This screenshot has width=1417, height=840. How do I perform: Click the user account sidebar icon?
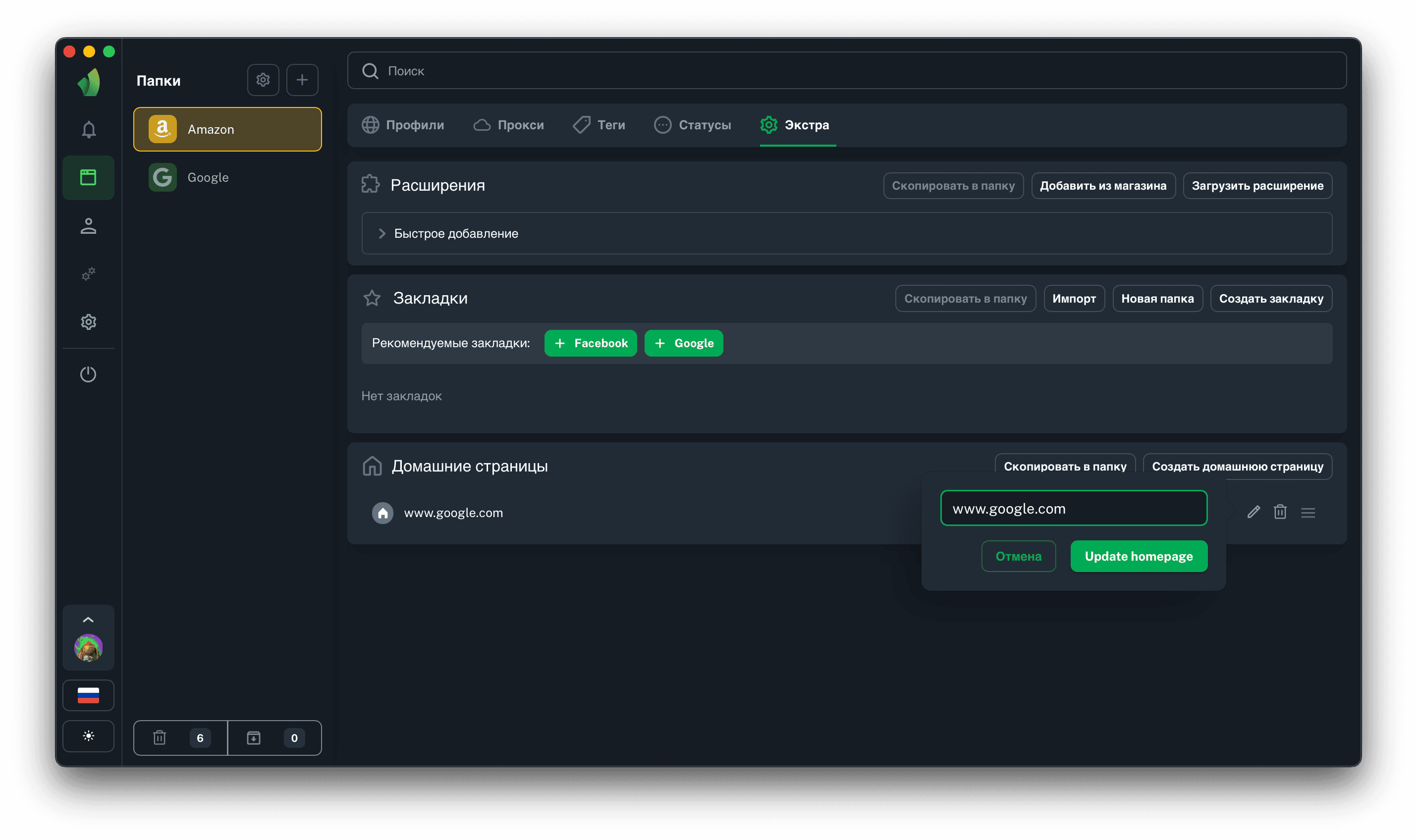point(88,226)
